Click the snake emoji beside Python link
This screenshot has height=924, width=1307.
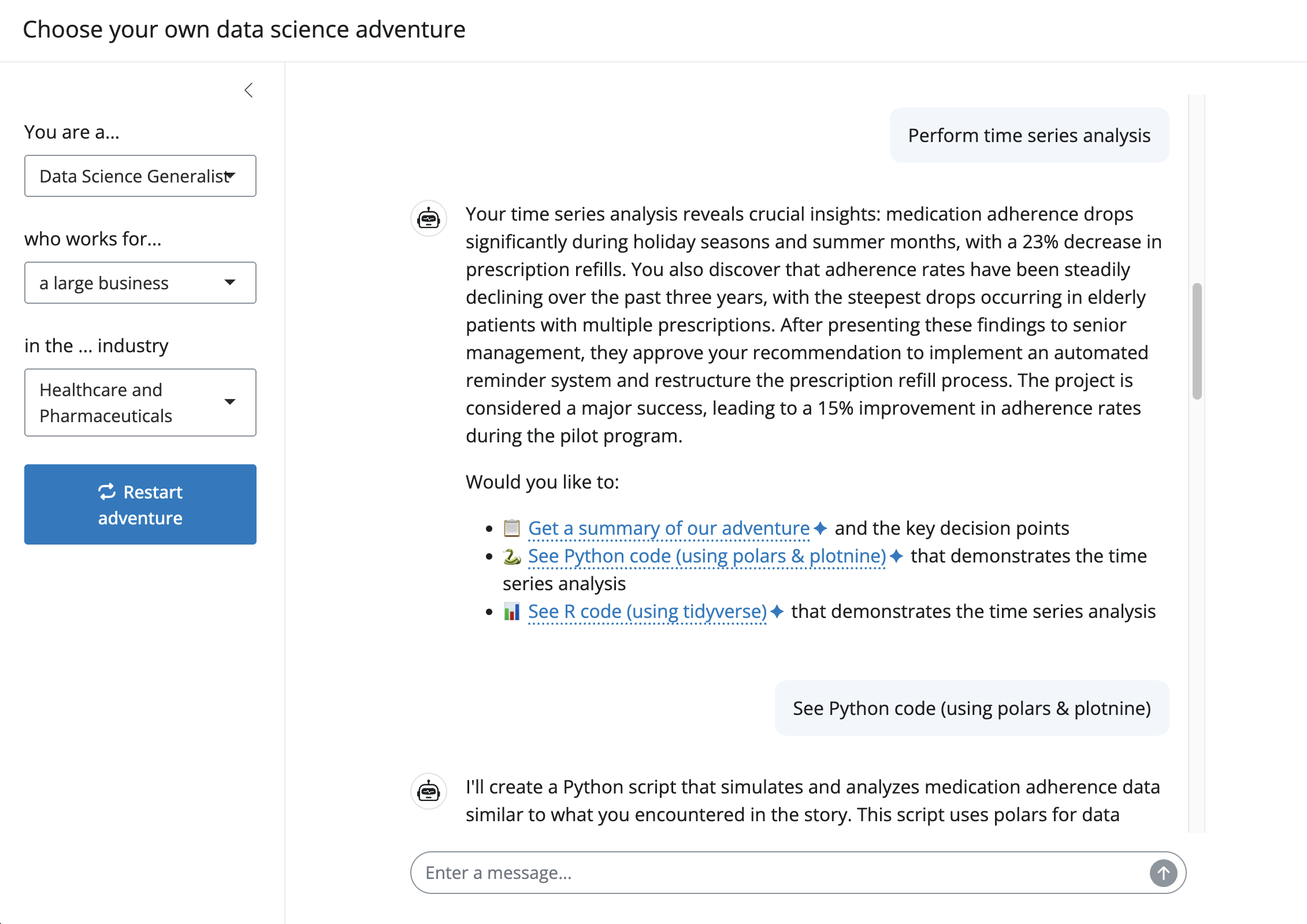click(512, 556)
